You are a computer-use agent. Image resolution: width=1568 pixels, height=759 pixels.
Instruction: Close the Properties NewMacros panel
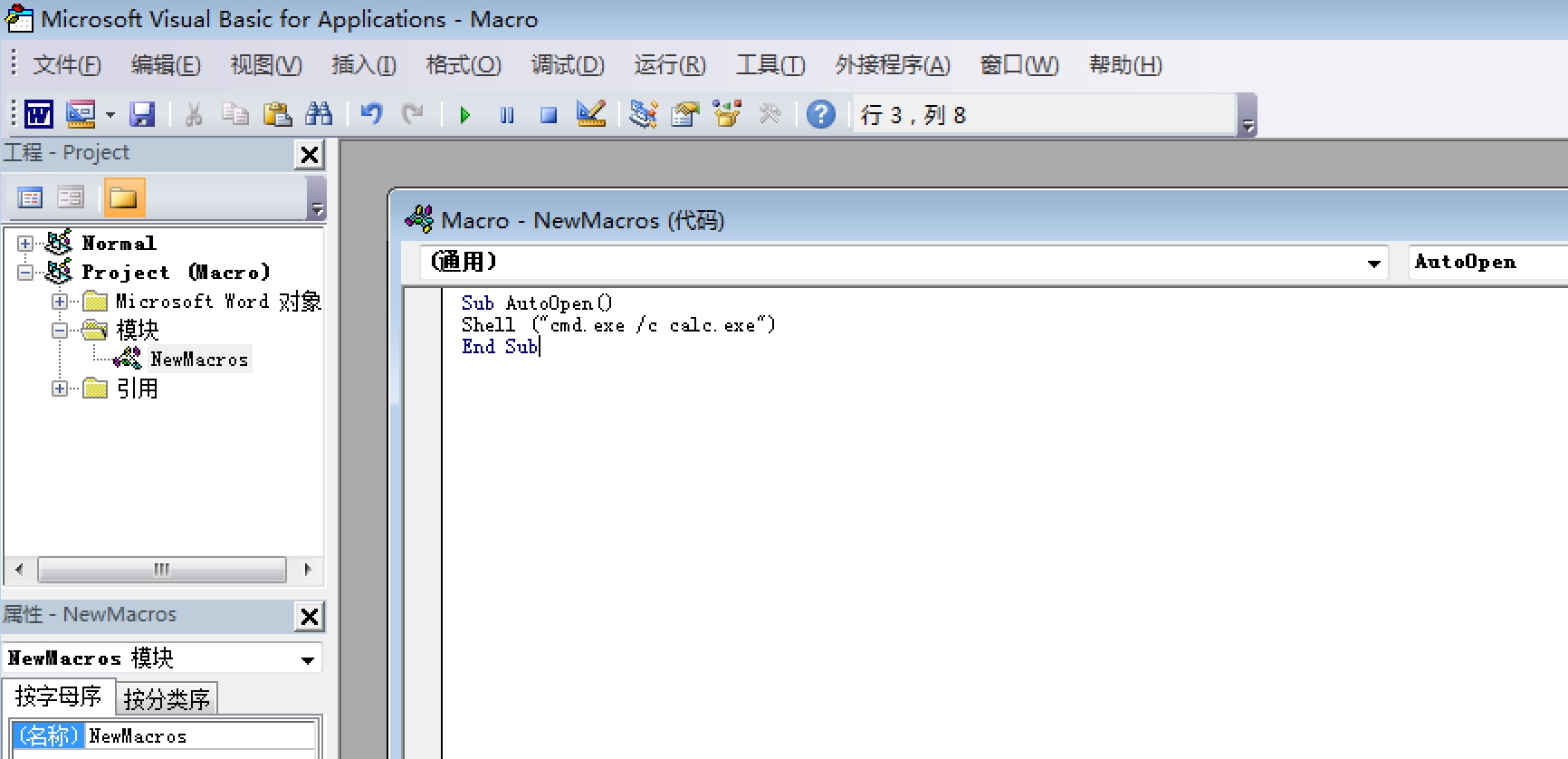click(310, 617)
